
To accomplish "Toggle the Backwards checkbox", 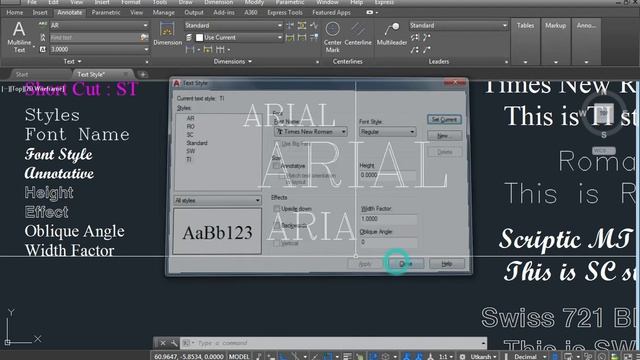I will (276, 225).
